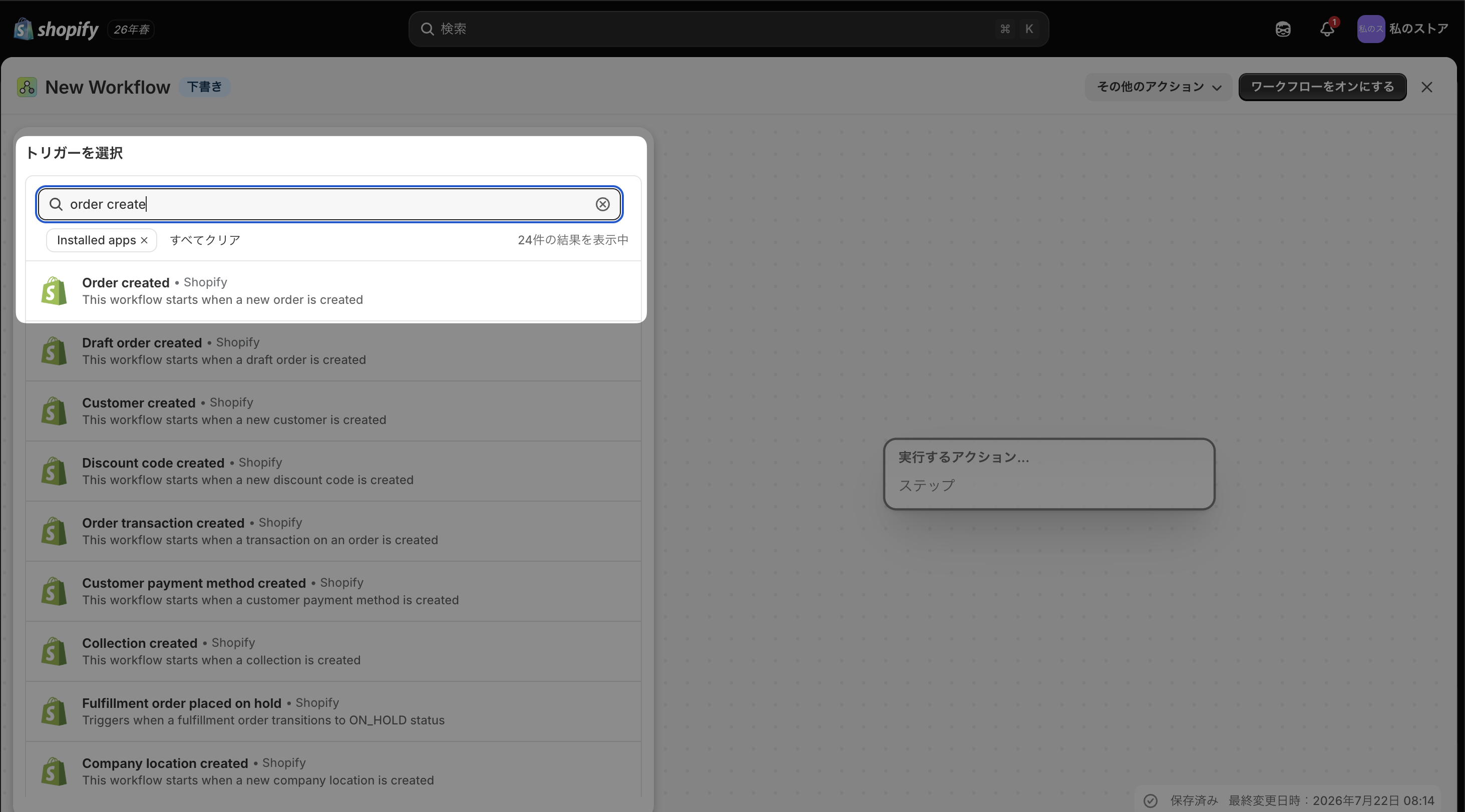Select the Draft order created trigger
The image size is (1465, 812).
coord(333,351)
